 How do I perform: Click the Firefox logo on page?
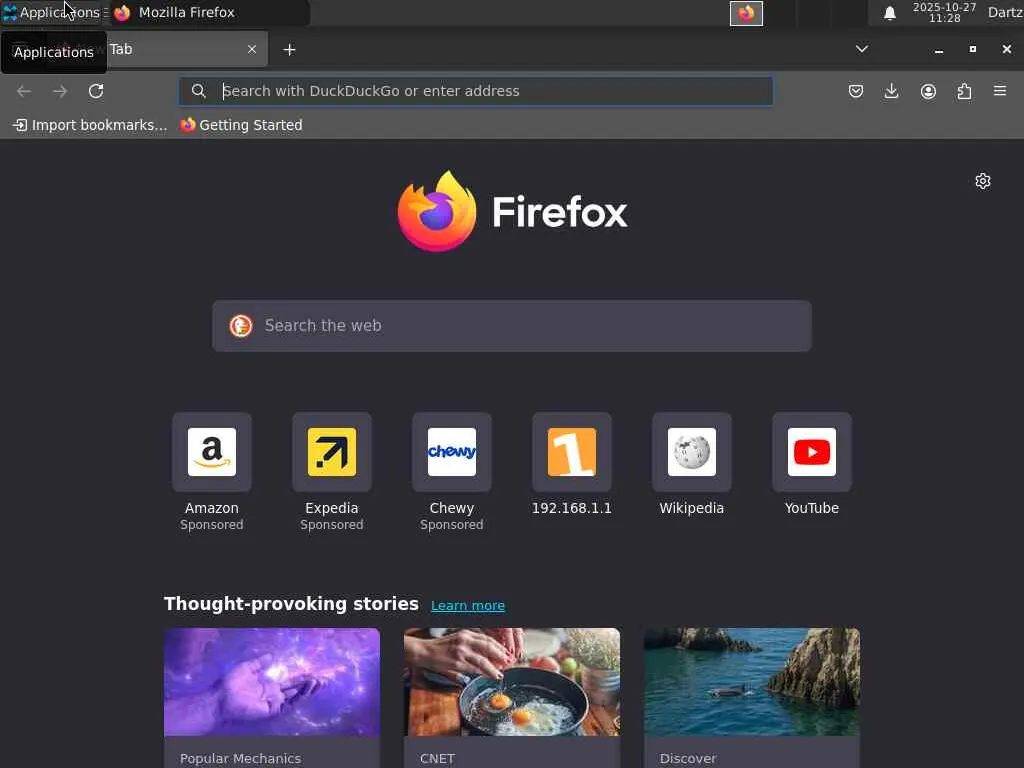click(513, 212)
